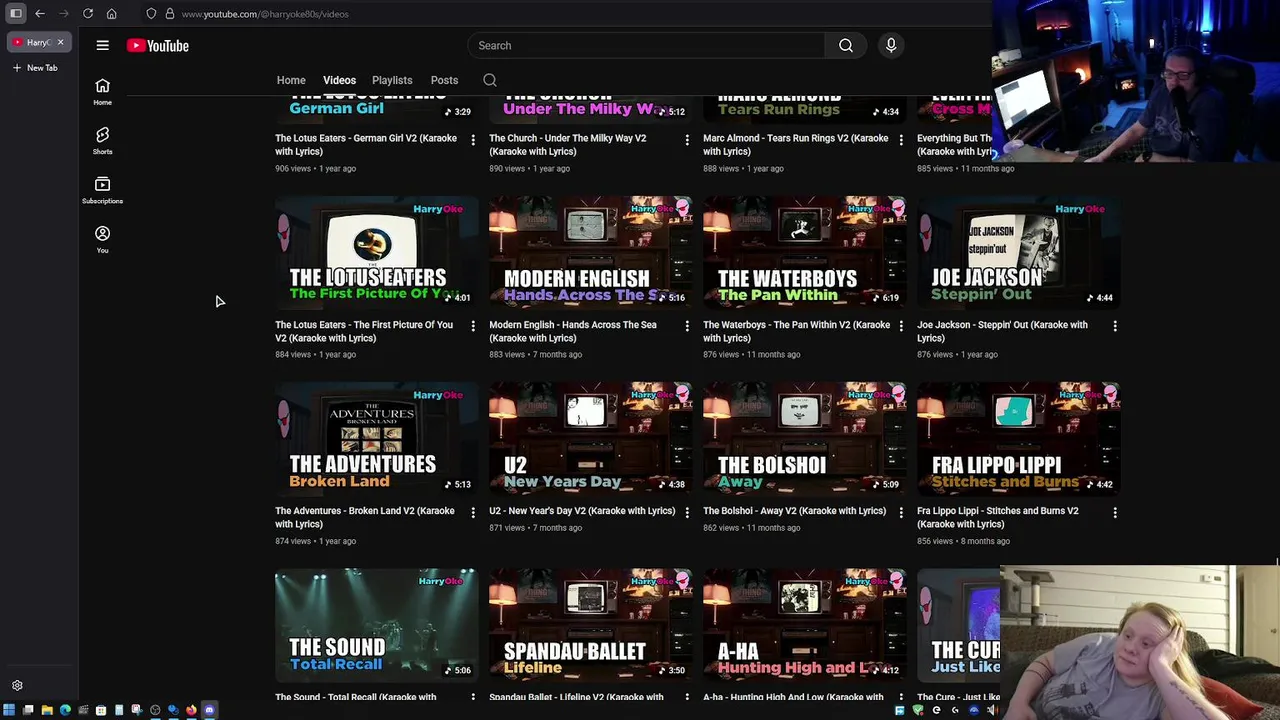Close the HarryOke browser tab
1280x720 pixels.
60,42
